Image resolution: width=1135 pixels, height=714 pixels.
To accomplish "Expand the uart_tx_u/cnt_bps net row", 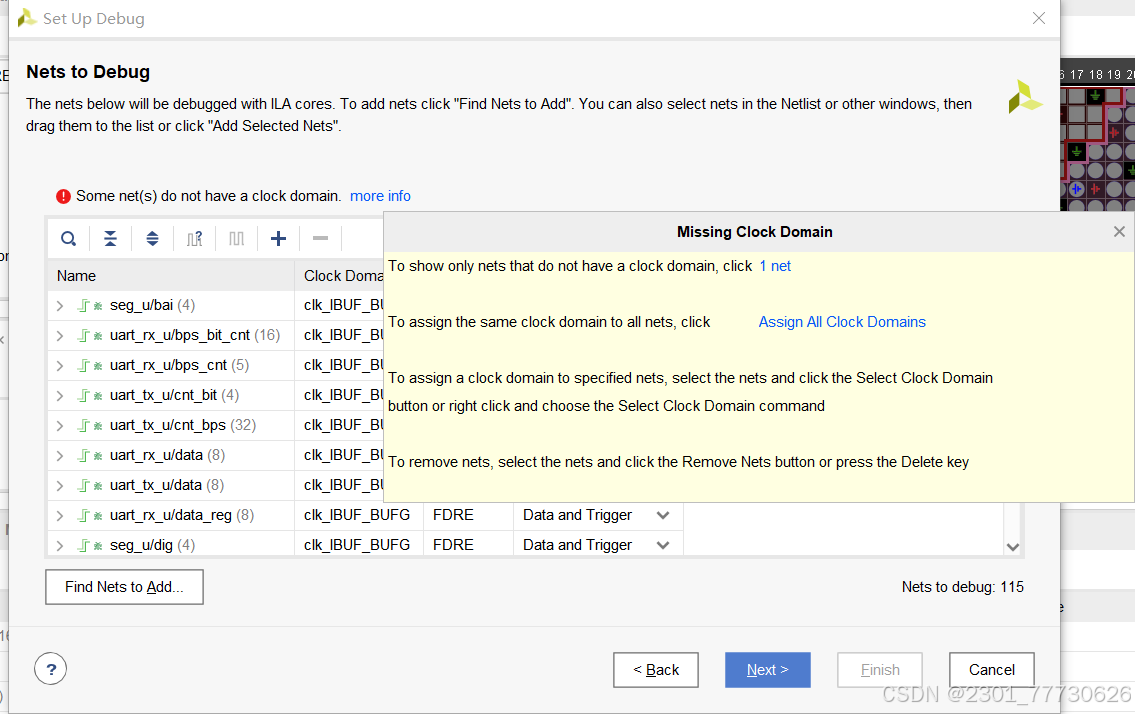I will coord(60,425).
